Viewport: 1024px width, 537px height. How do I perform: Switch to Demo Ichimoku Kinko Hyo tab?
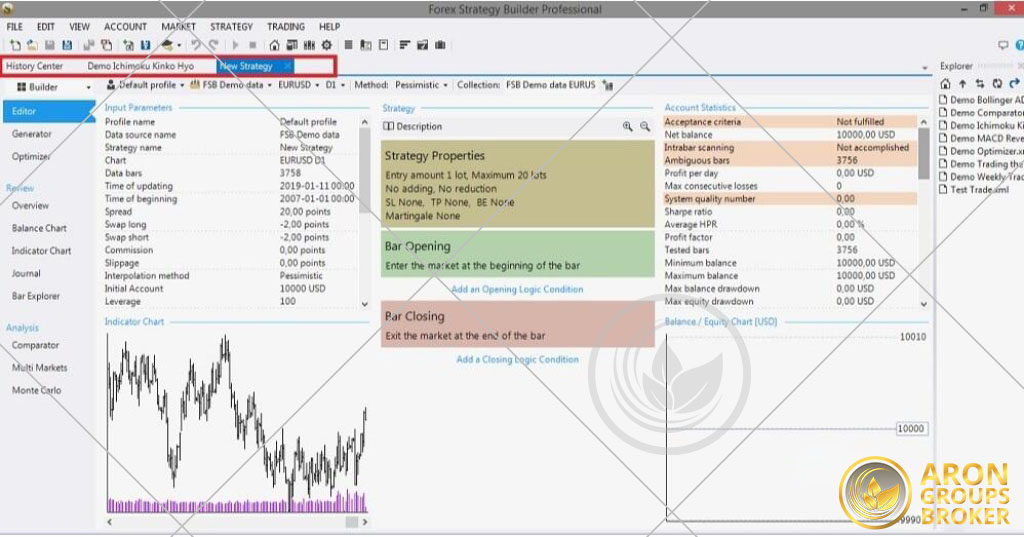(140, 66)
